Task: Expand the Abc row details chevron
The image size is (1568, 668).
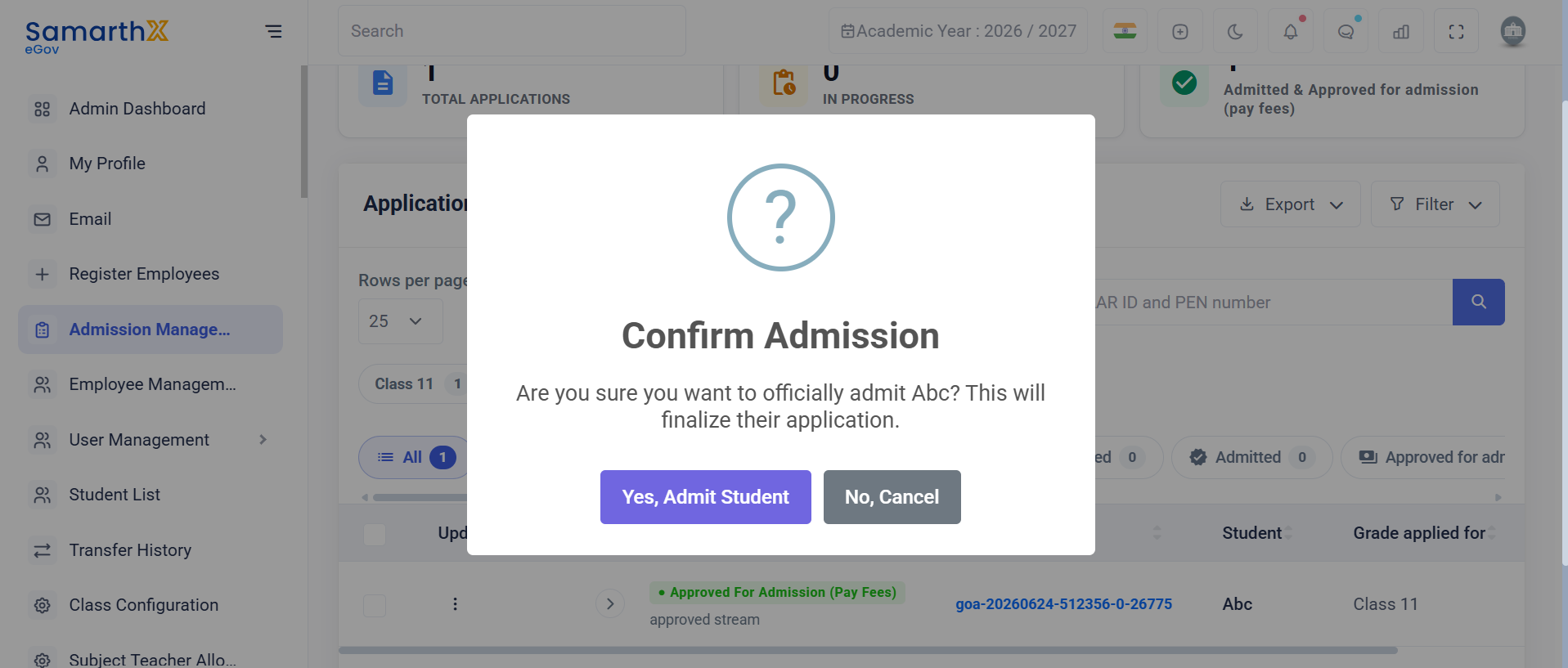Action: [x=610, y=604]
